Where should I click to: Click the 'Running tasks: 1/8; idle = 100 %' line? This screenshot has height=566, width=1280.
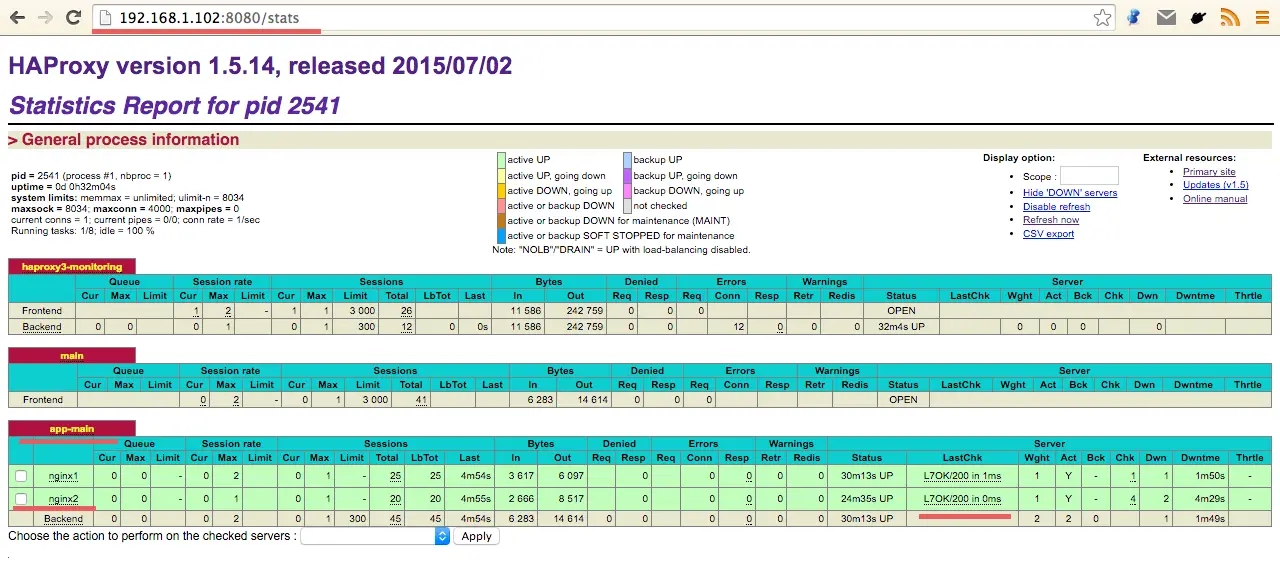pos(83,231)
